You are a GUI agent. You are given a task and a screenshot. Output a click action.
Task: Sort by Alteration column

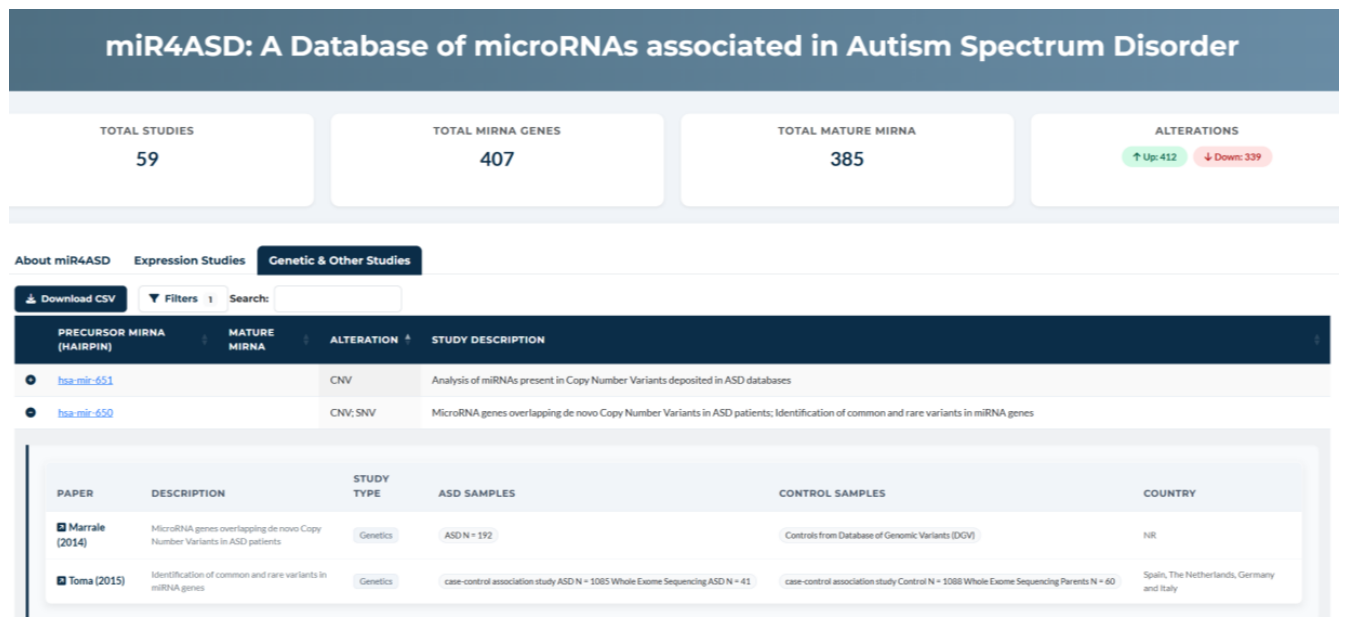pyautogui.click(x=370, y=340)
